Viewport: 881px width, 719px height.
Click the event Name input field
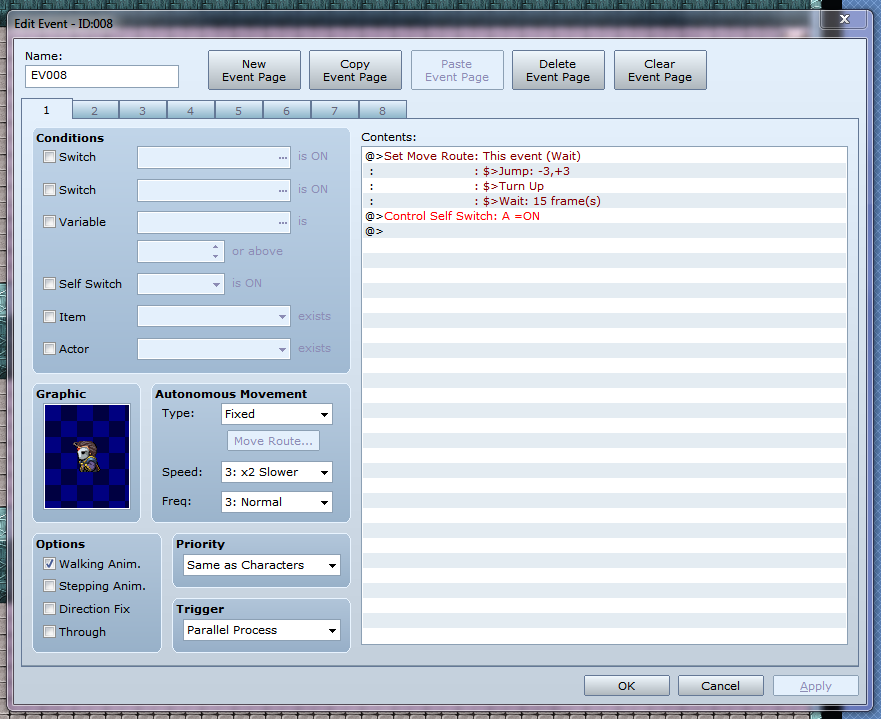pos(102,76)
